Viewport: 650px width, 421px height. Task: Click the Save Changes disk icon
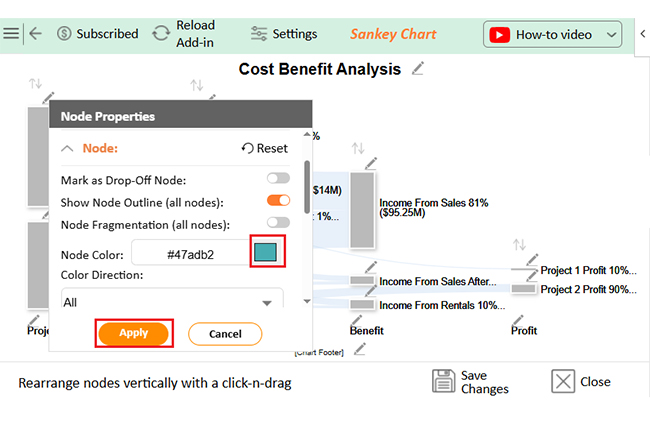(x=444, y=381)
